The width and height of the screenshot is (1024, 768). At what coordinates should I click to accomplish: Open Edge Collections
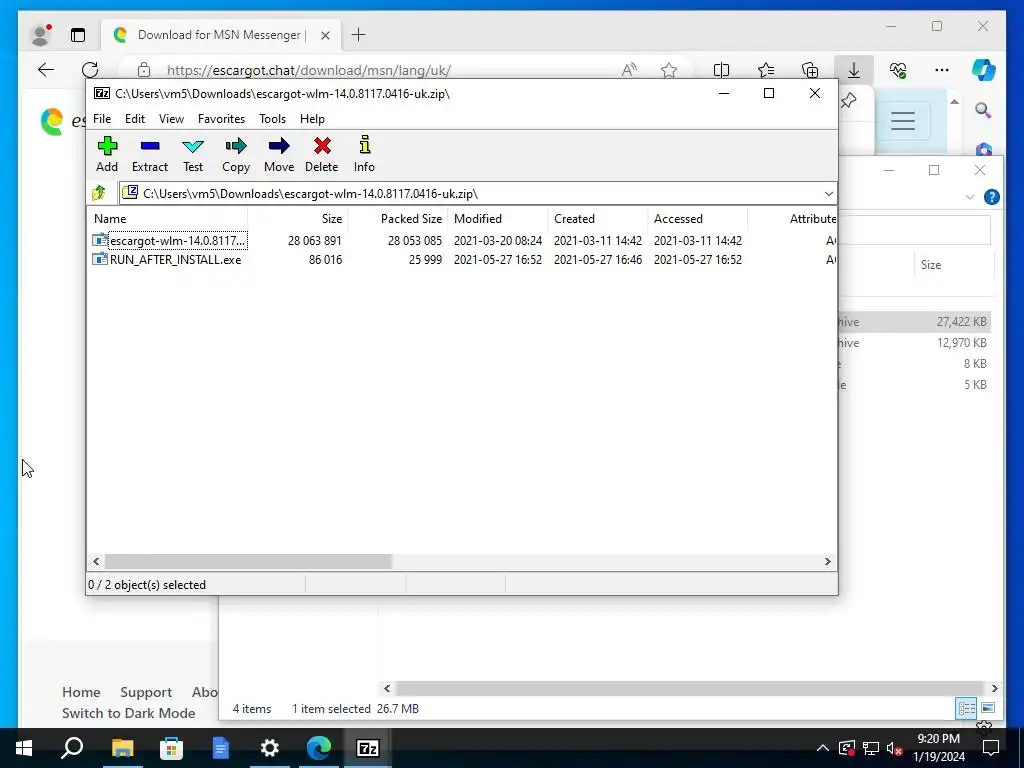tap(810, 70)
